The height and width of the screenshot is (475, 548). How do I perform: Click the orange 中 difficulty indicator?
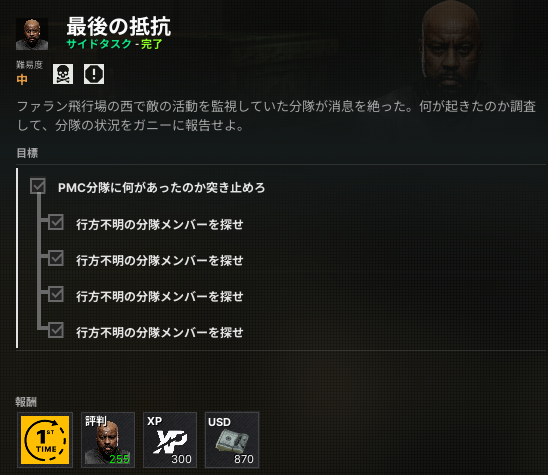[x=22, y=79]
